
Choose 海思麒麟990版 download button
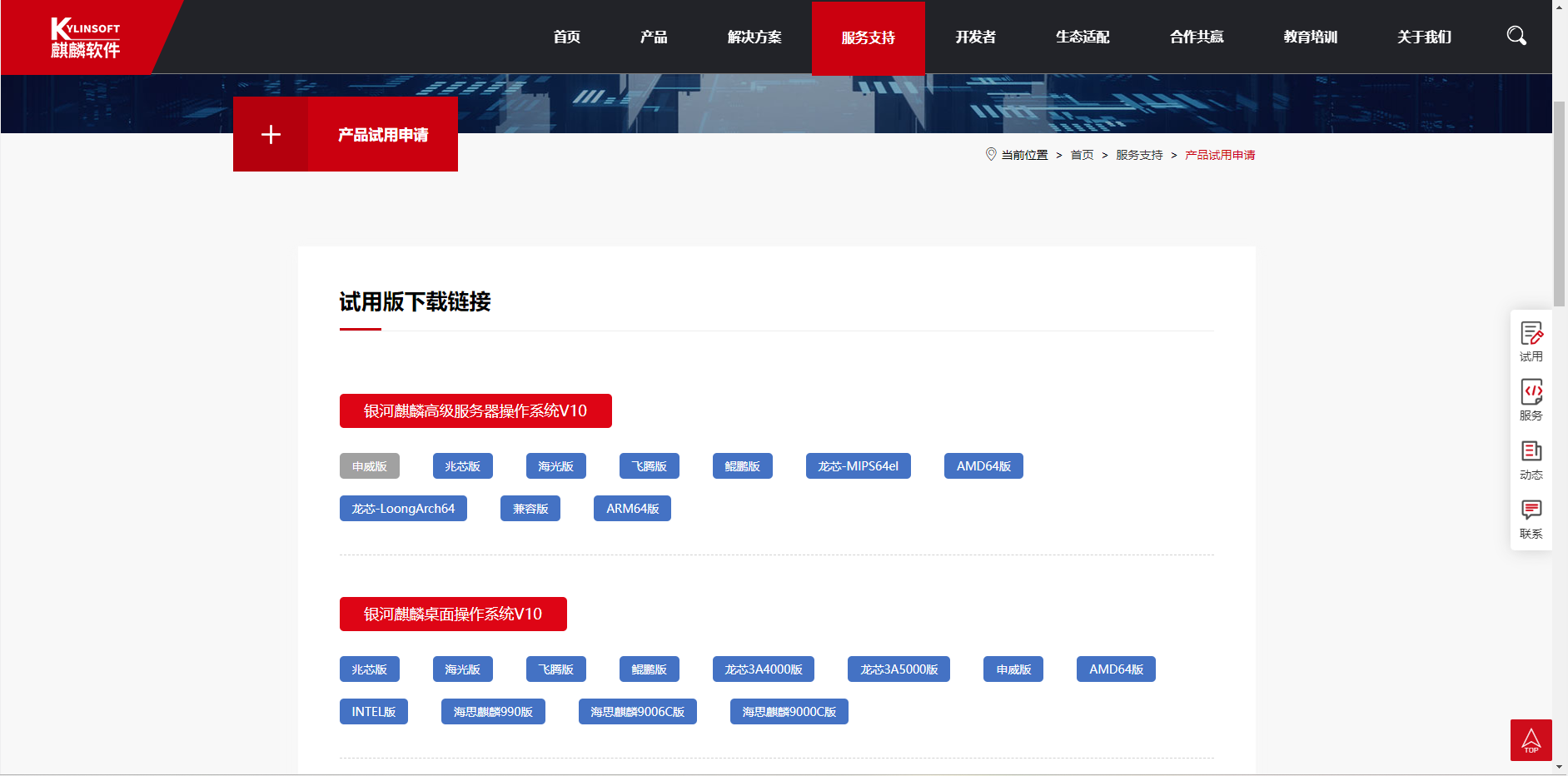click(x=493, y=712)
